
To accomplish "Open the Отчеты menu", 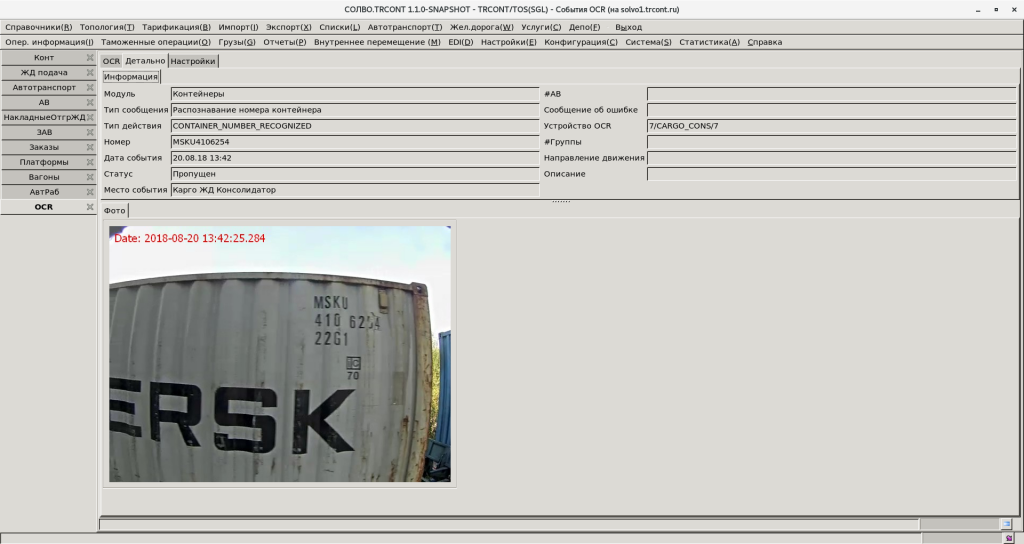I will click(285, 42).
